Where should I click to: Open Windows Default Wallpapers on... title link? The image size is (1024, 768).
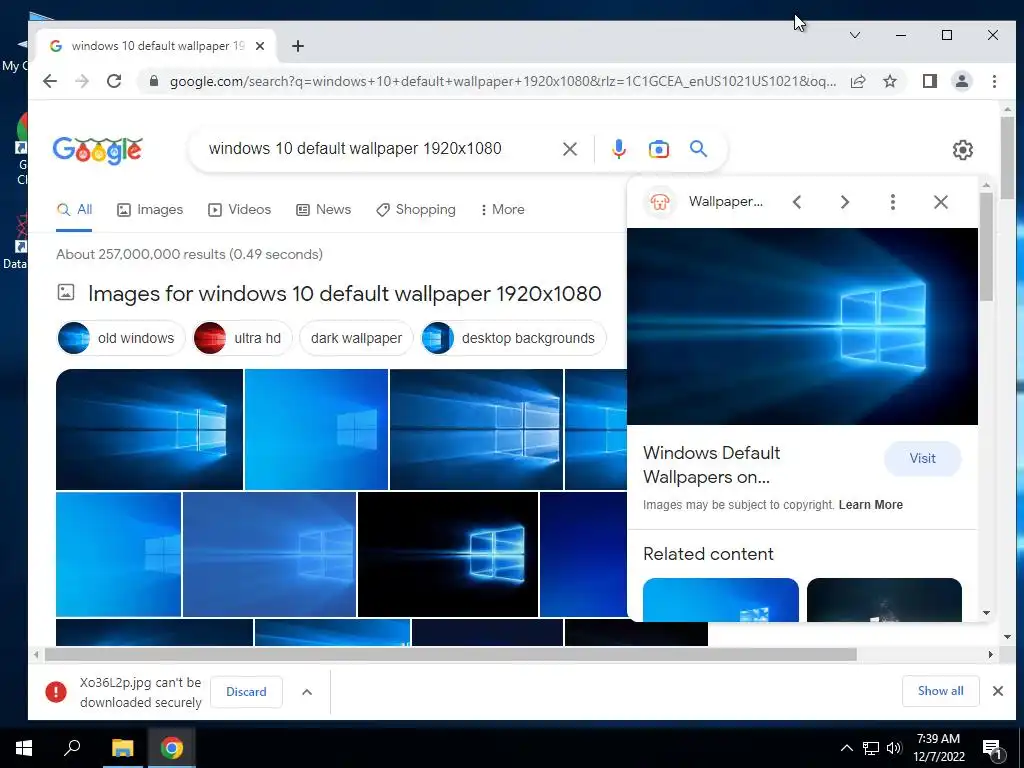(711, 465)
